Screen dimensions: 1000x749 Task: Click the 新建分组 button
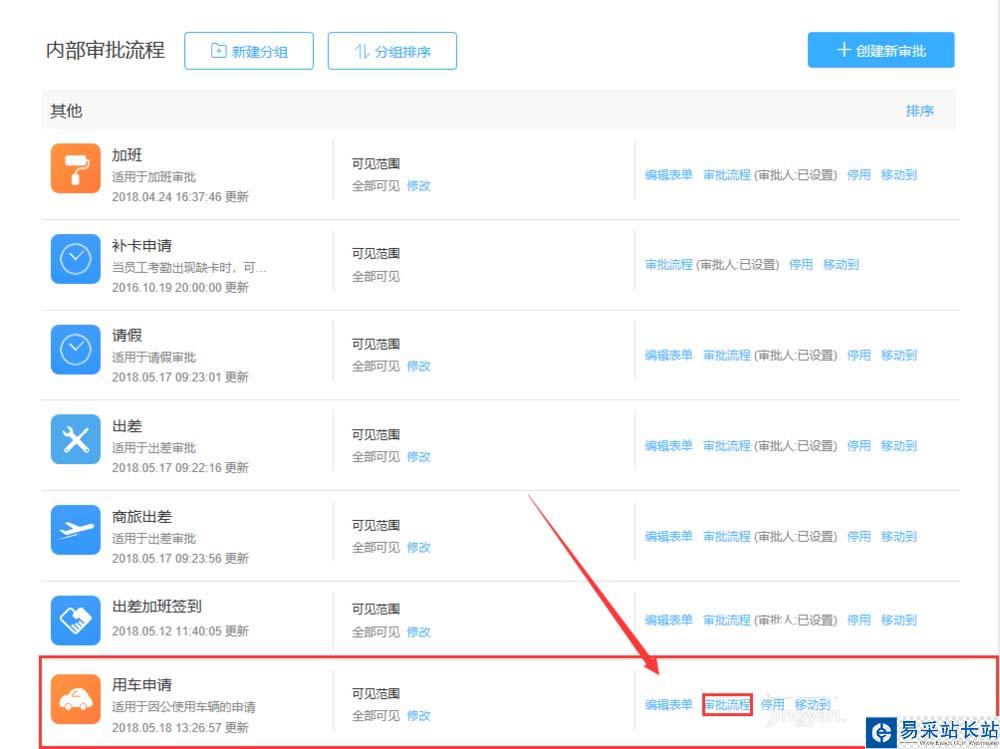pyautogui.click(x=249, y=51)
